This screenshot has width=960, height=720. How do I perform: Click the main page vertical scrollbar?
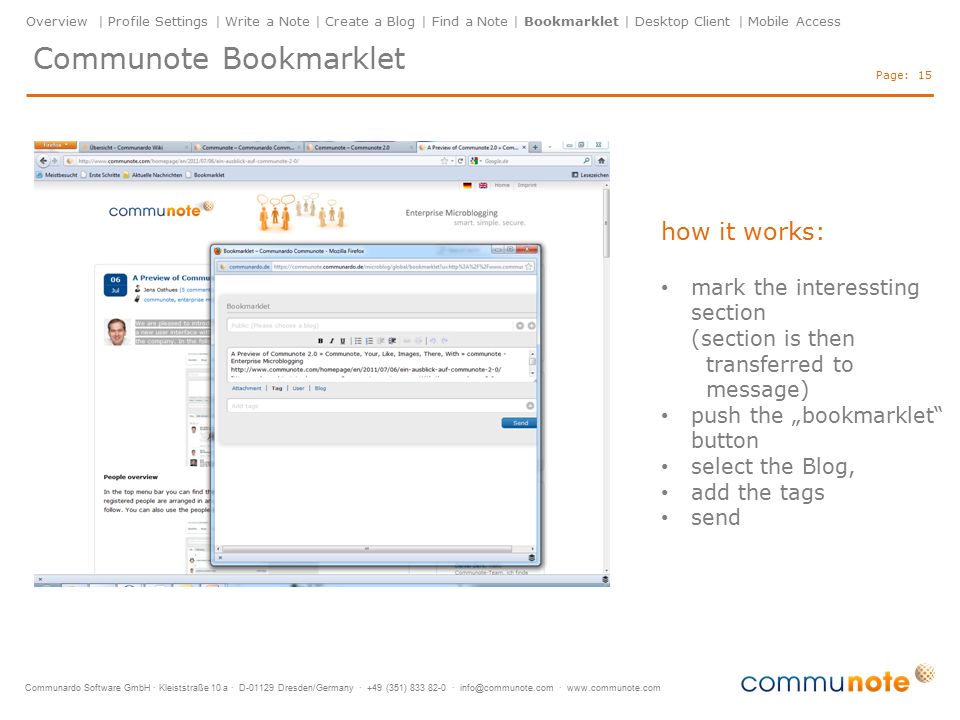coord(606,223)
